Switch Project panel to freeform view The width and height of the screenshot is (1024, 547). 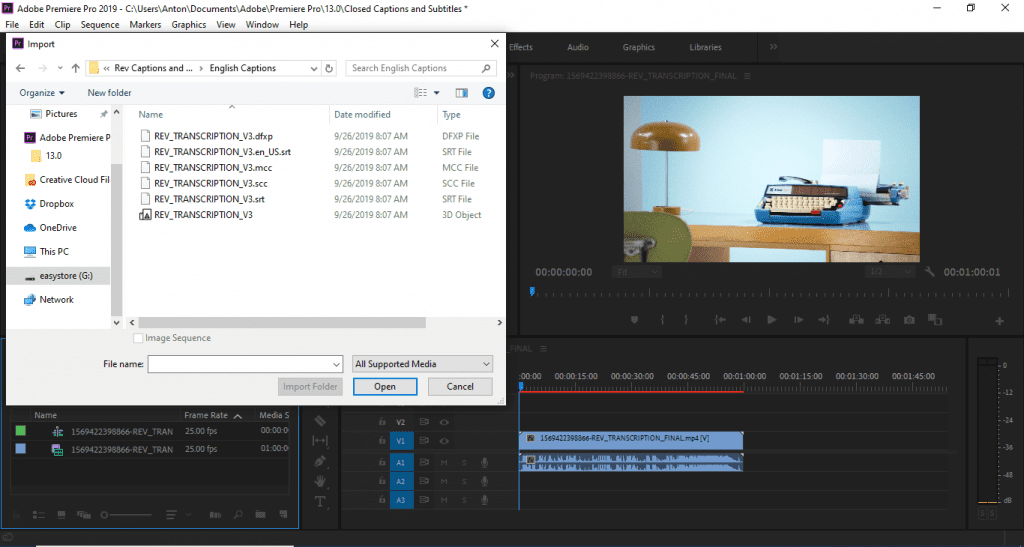pos(84,515)
